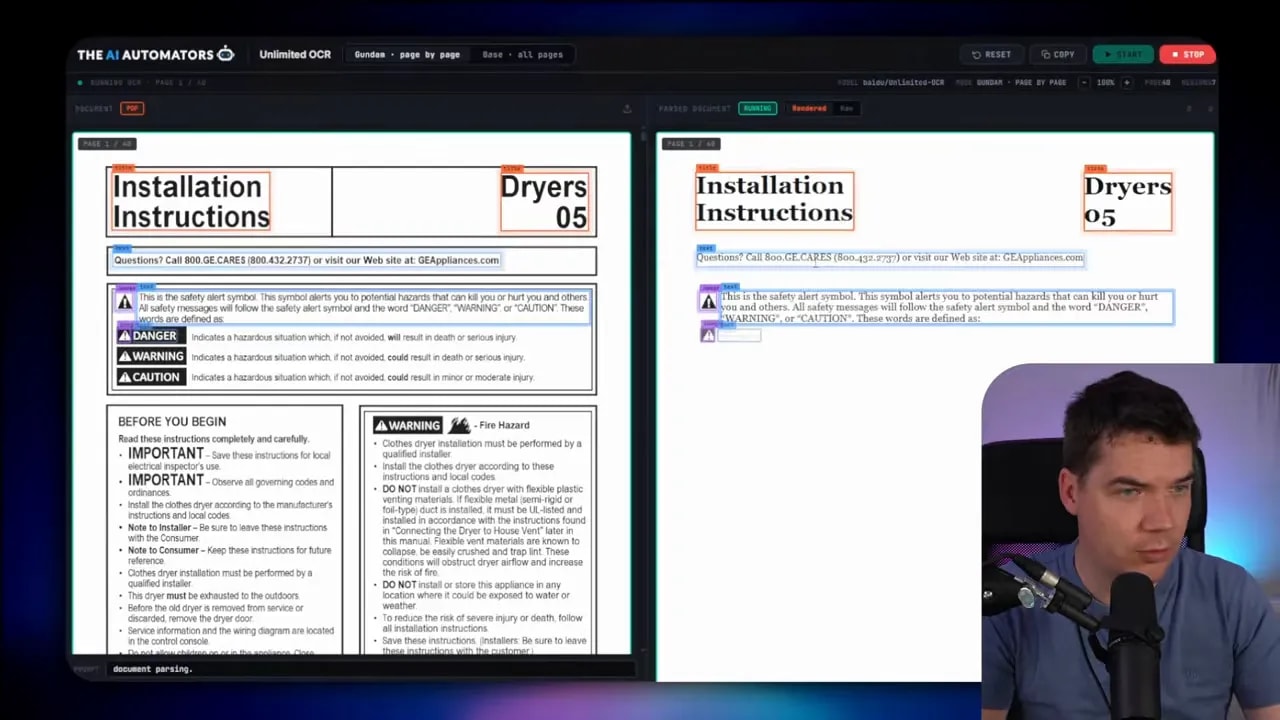Click the PDF badge beside Document label
Viewport: 1280px width, 720px height.
tap(132, 108)
